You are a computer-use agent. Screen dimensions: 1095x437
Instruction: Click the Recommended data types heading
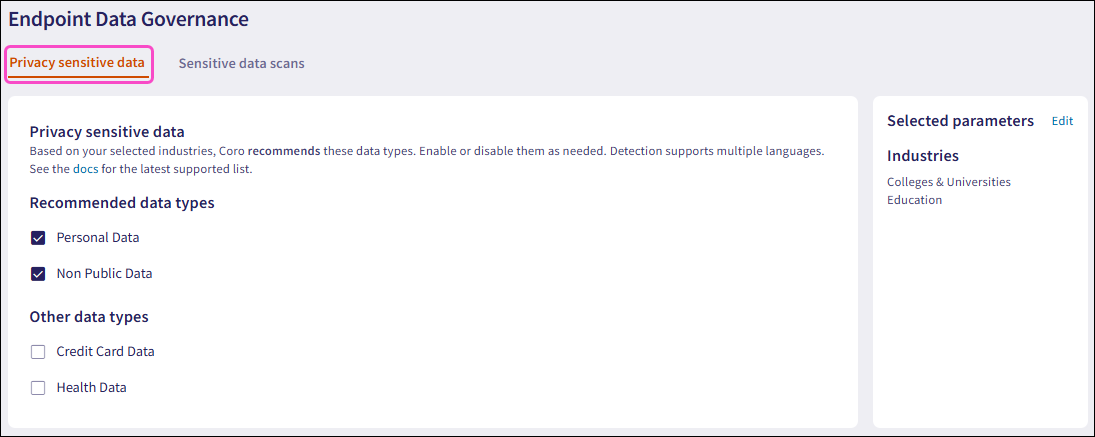(122, 203)
